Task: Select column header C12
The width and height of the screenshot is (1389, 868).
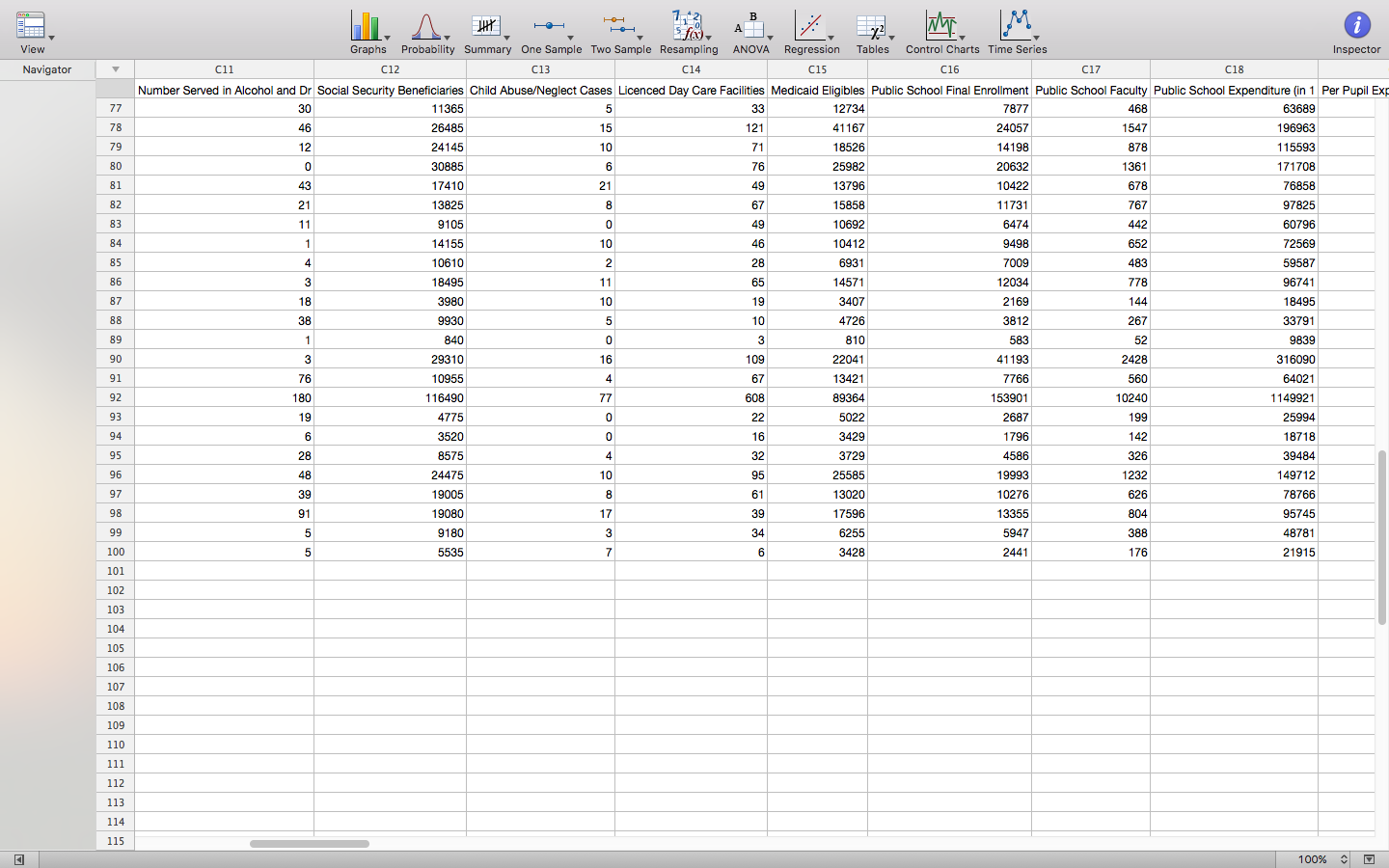Action: click(390, 69)
